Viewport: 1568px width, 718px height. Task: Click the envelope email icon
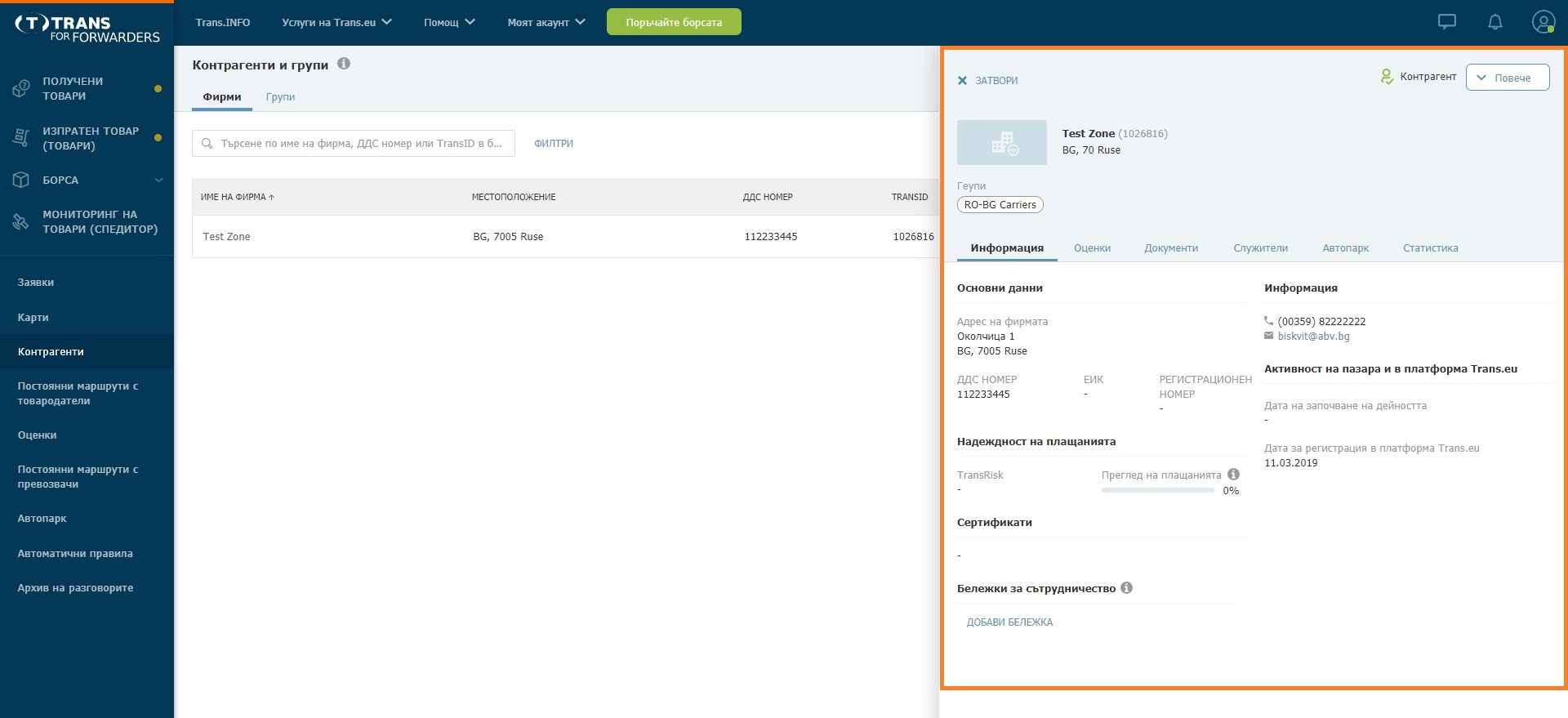pyautogui.click(x=1268, y=336)
